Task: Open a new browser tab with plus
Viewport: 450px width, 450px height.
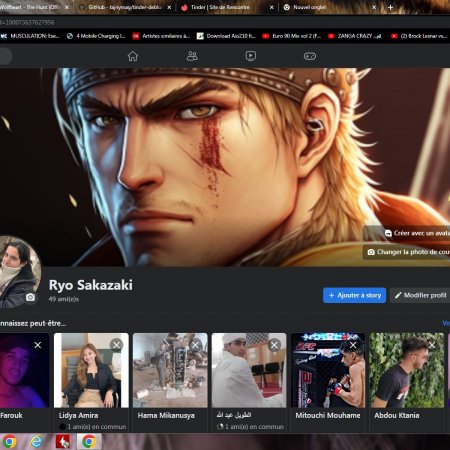Action: click(390, 7)
